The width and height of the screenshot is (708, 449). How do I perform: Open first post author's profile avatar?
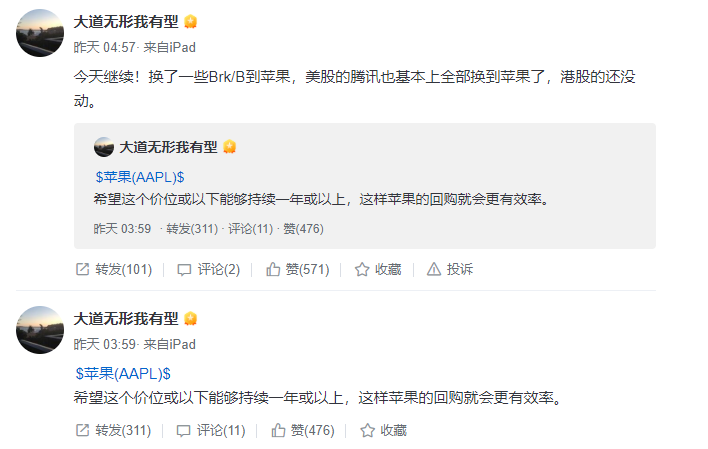tap(40, 33)
